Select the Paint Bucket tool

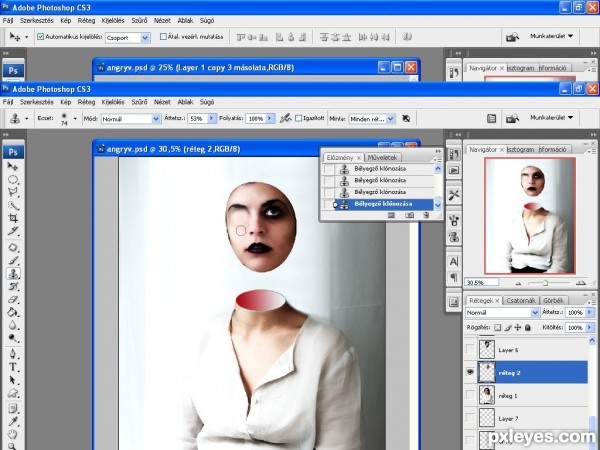point(13,312)
